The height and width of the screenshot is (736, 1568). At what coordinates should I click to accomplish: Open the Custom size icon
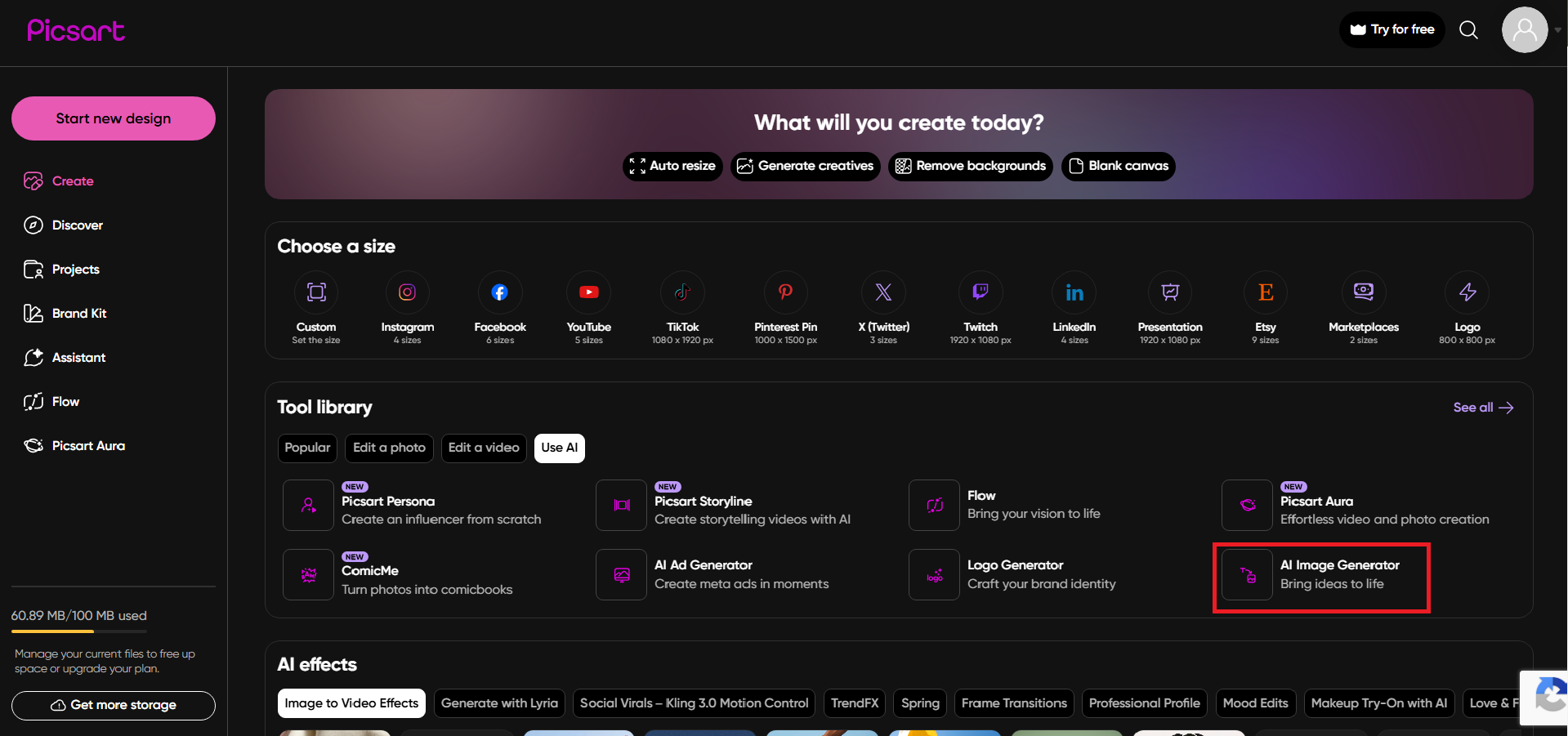click(x=316, y=292)
